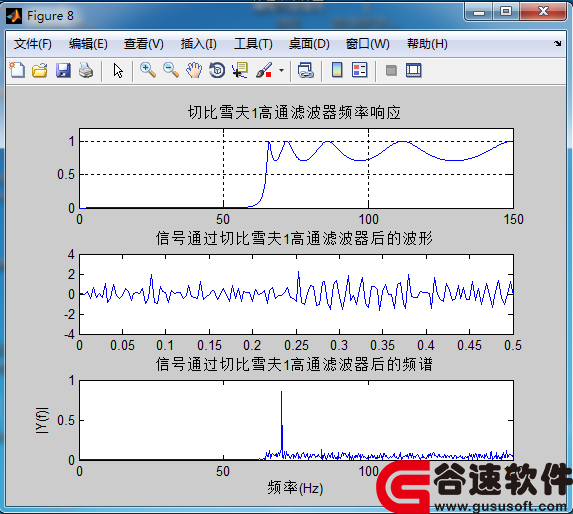Activate the Zoom Out magnifier tool

pyautogui.click(x=171, y=70)
